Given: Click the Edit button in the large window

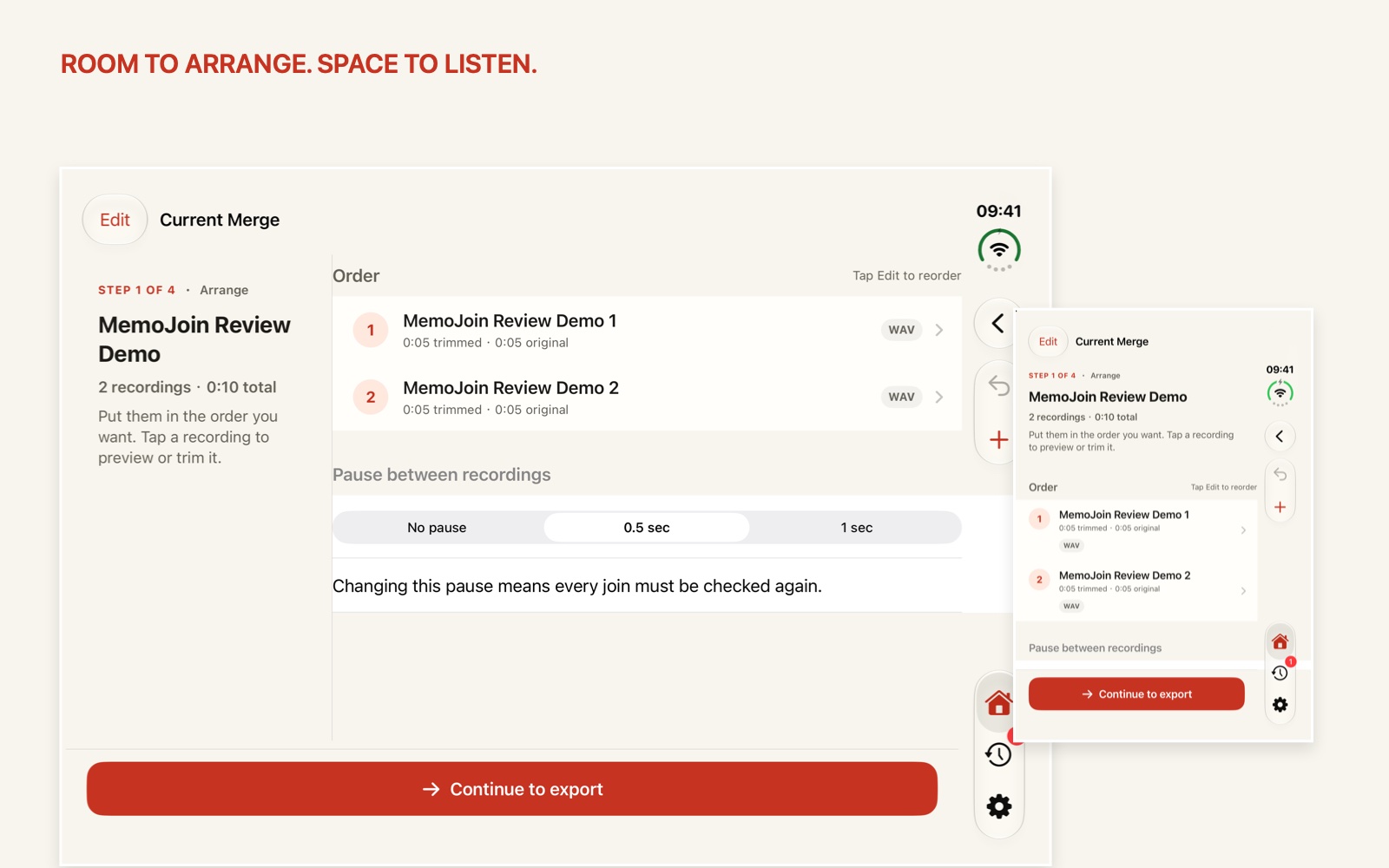Looking at the screenshot, I should 115,220.
